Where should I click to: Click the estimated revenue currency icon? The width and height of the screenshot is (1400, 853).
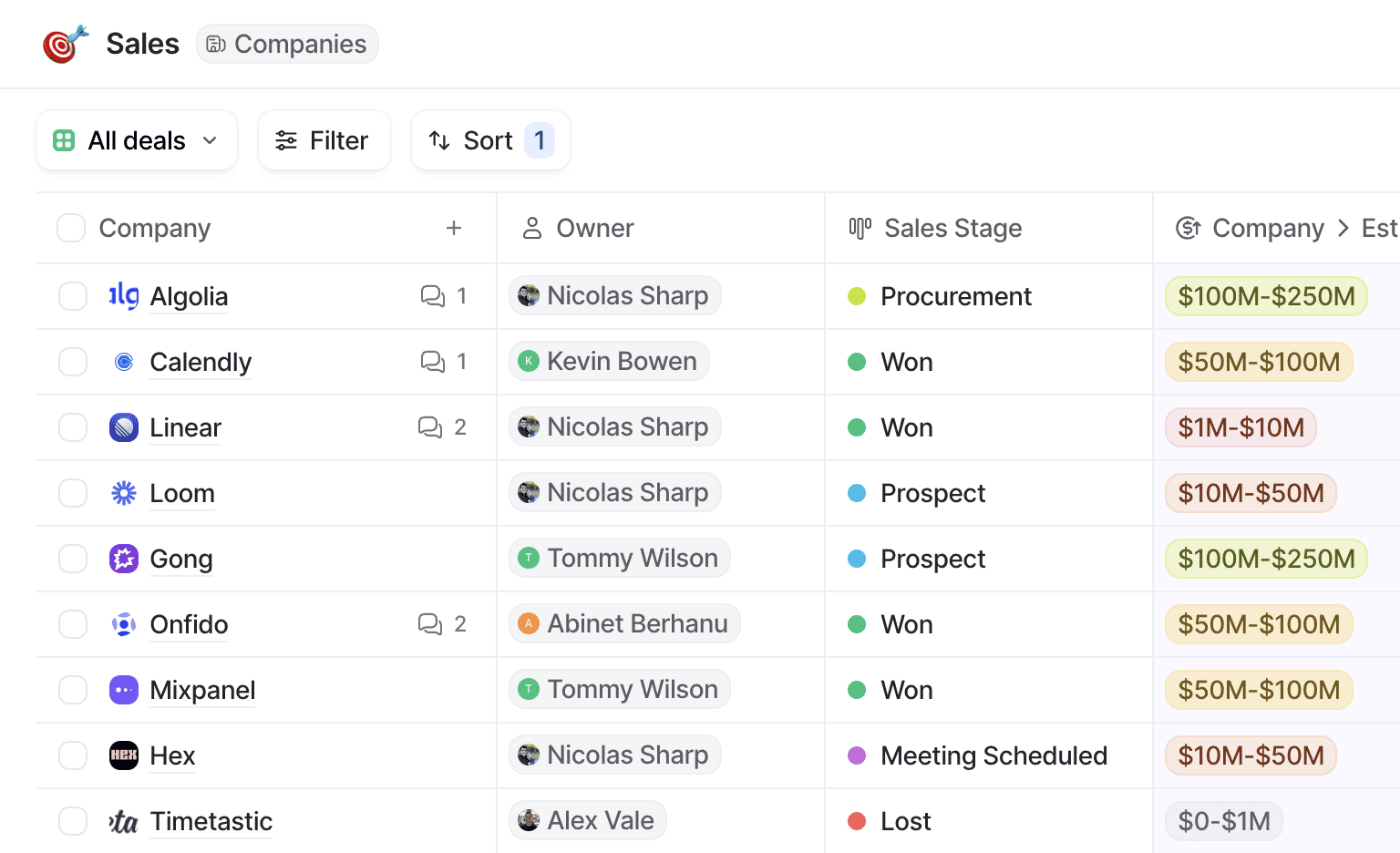[1188, 228]
